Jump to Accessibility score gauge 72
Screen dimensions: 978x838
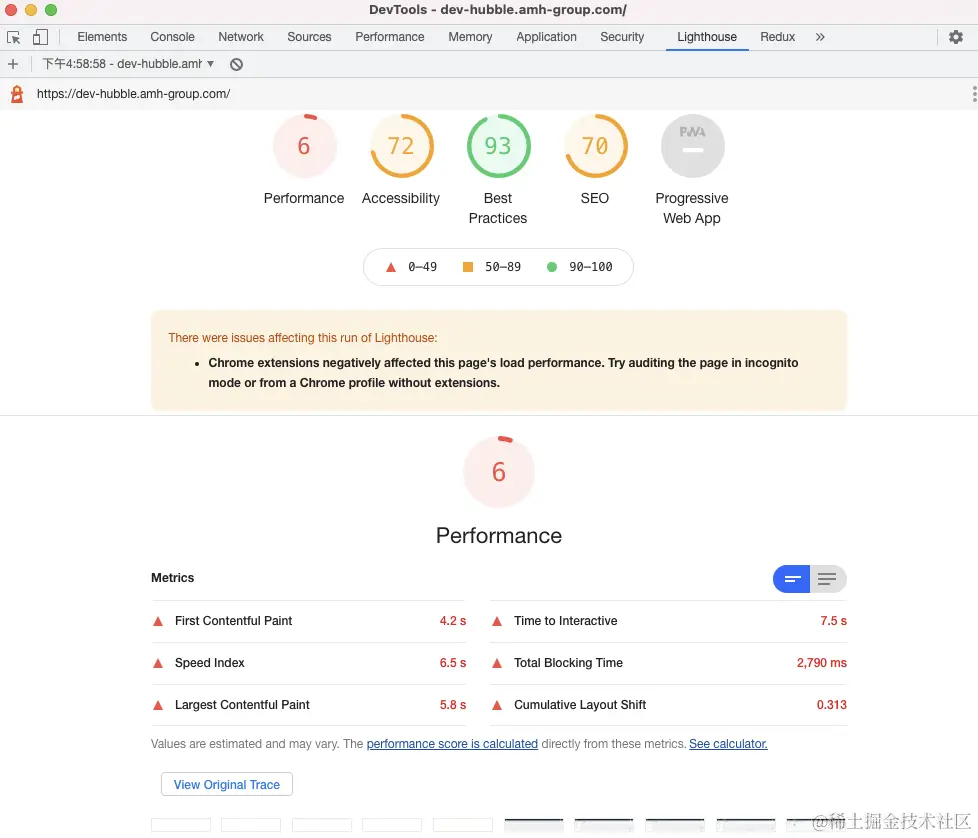point(401,146)
